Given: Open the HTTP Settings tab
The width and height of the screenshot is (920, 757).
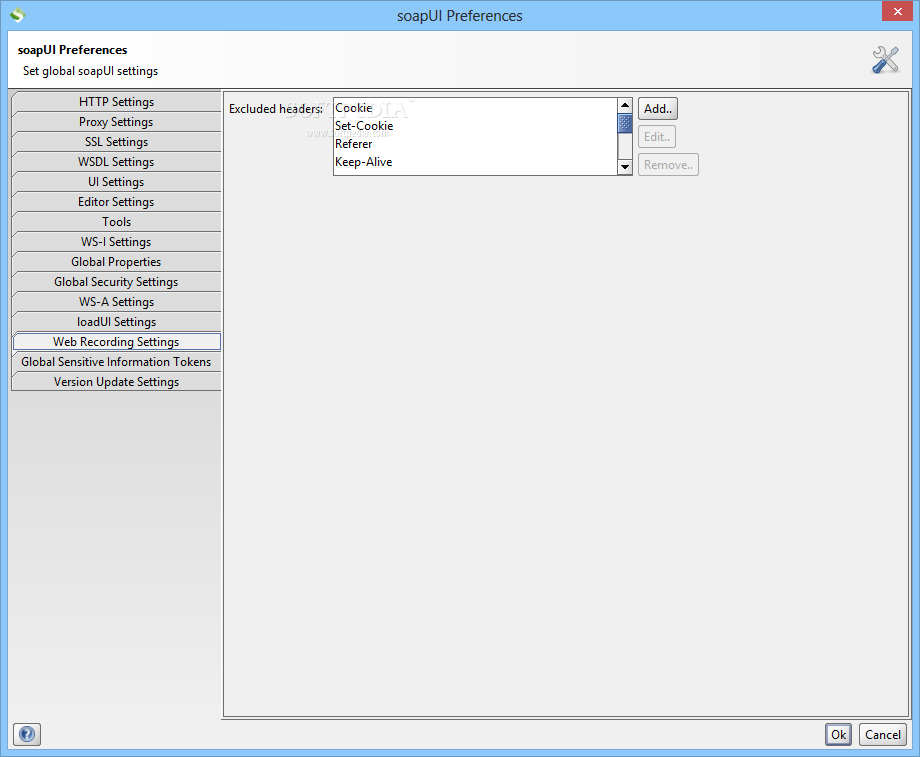Looking at the screenshot, I should coord(116,102).
